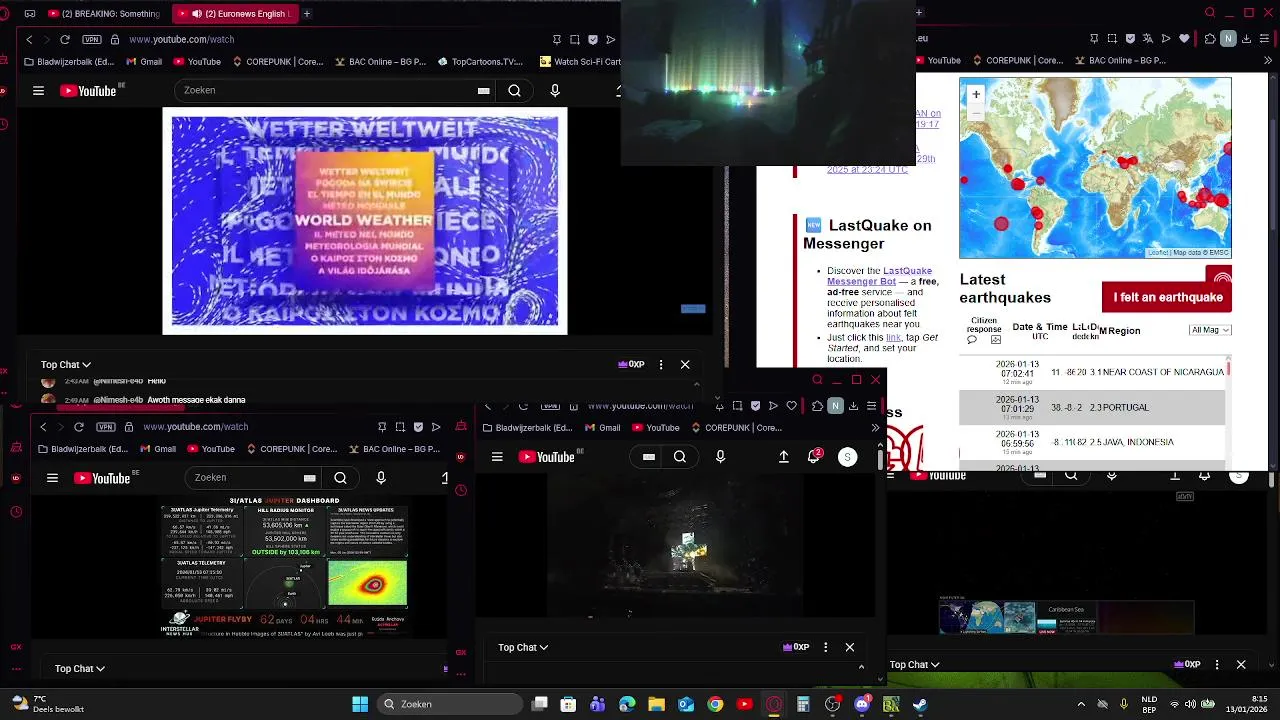Expand Bladwijzerbalk bookmark folder in Euronews window

click(x=69, y=61)
